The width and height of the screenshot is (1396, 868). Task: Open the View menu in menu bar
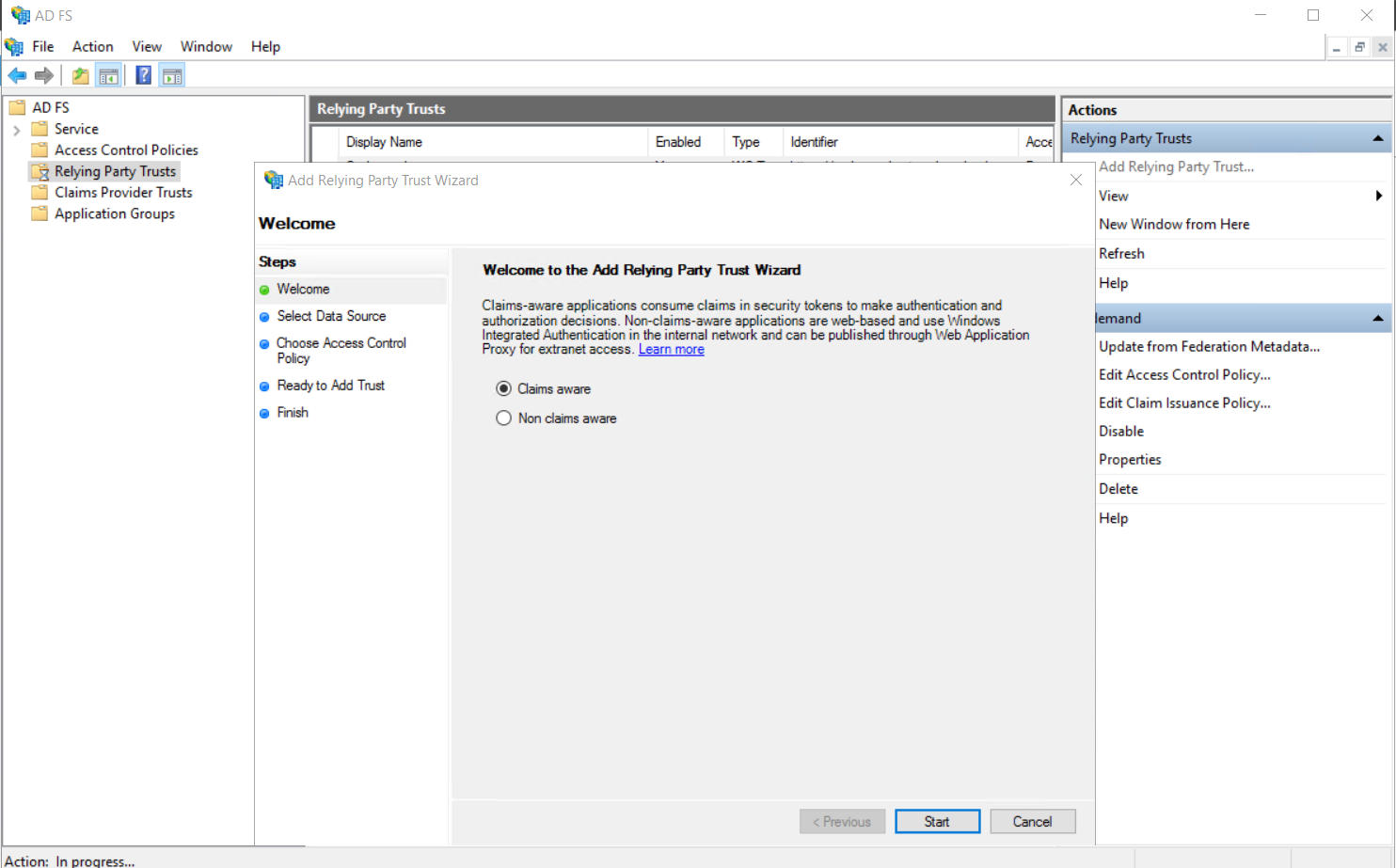click(x=147, y=46)
